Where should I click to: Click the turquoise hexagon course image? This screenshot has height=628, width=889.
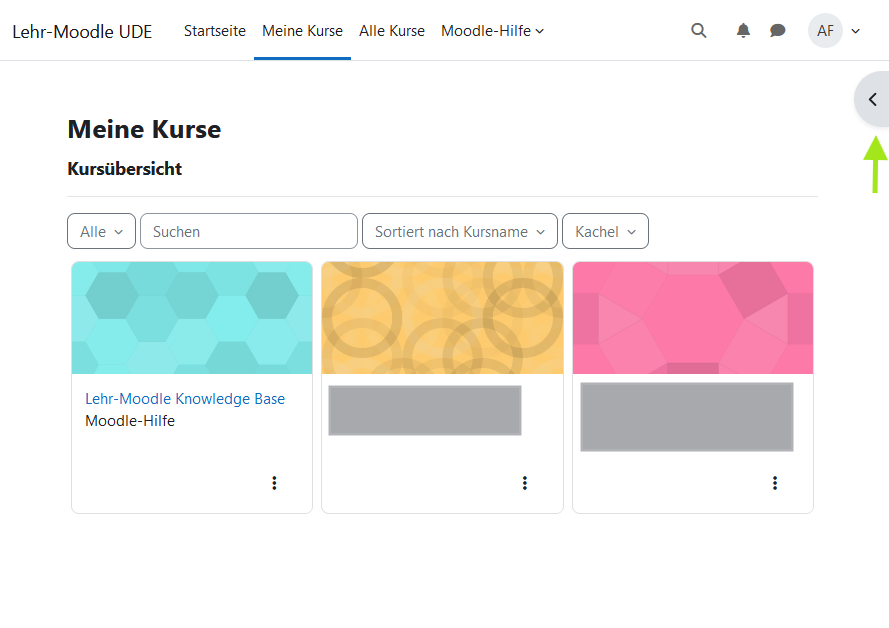[x=192, y=318]
